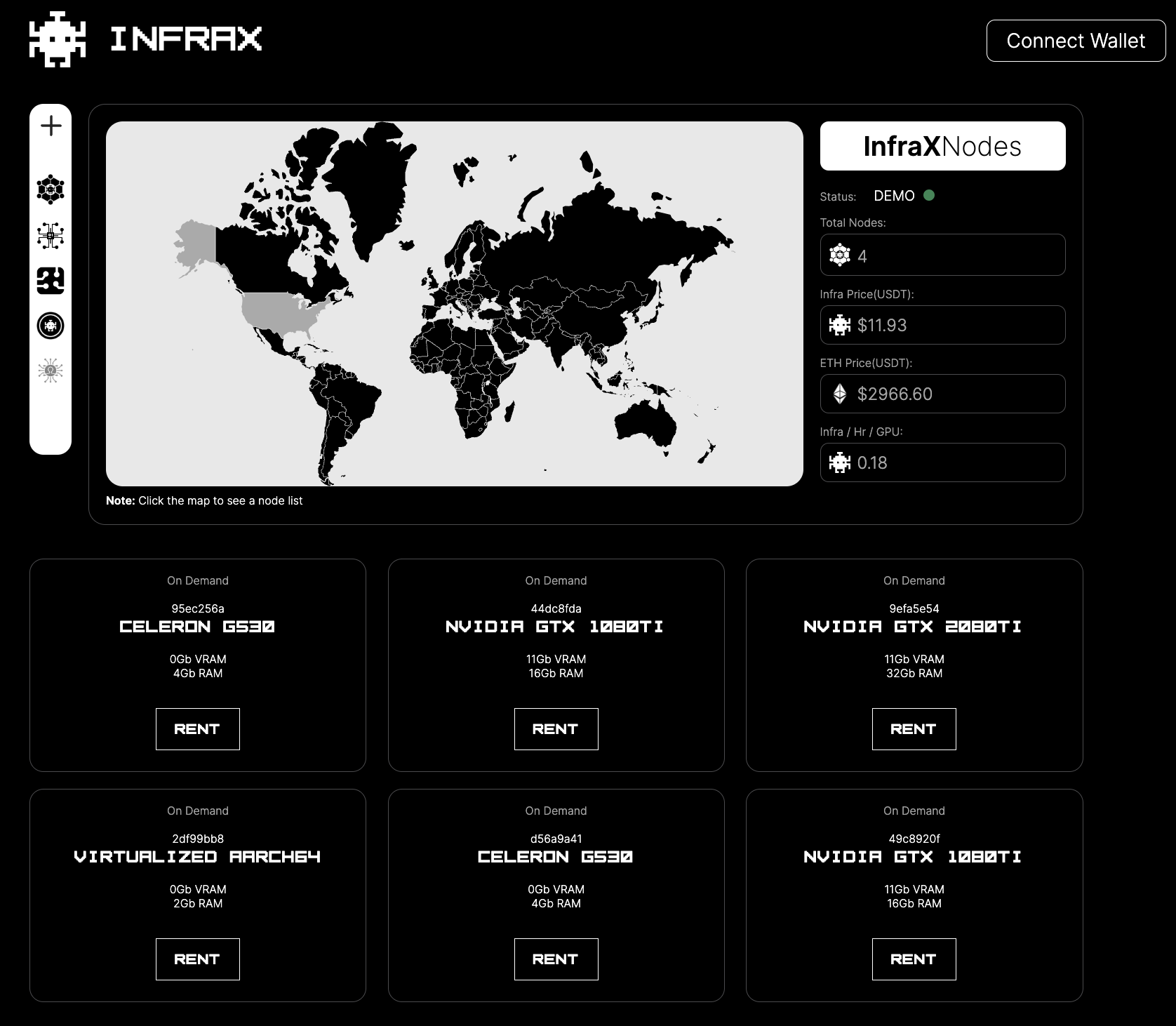Rent the Nvidia GTX 2080TI node

click(x=914, y=729)
